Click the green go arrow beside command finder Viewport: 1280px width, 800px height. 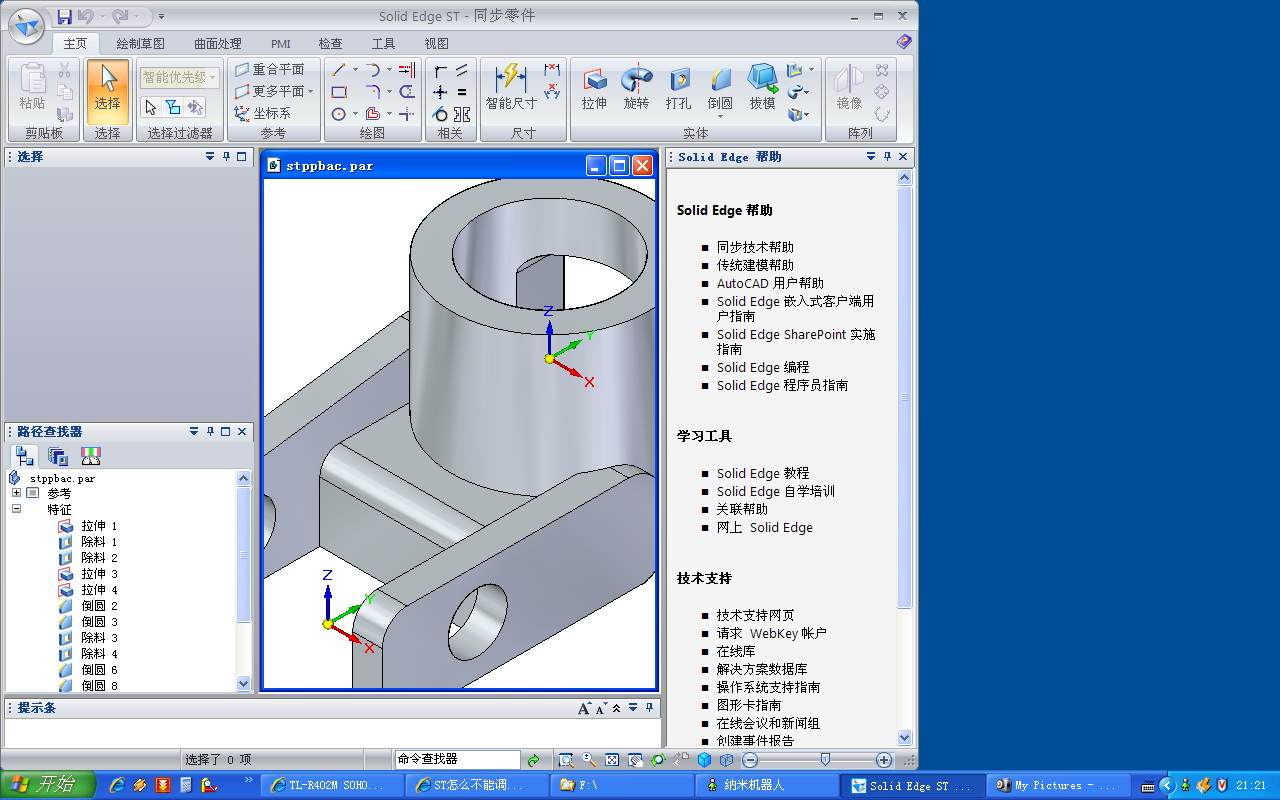click(533, 760)
